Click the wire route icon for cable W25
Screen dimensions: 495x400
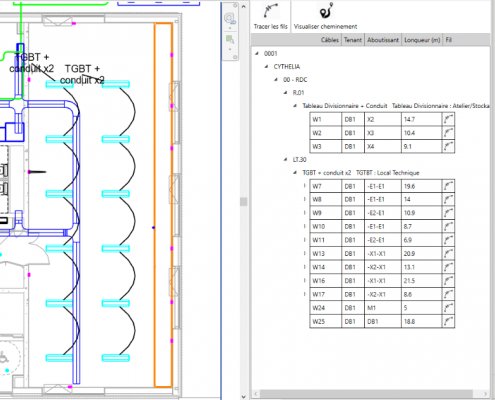(x=449, y=321)
